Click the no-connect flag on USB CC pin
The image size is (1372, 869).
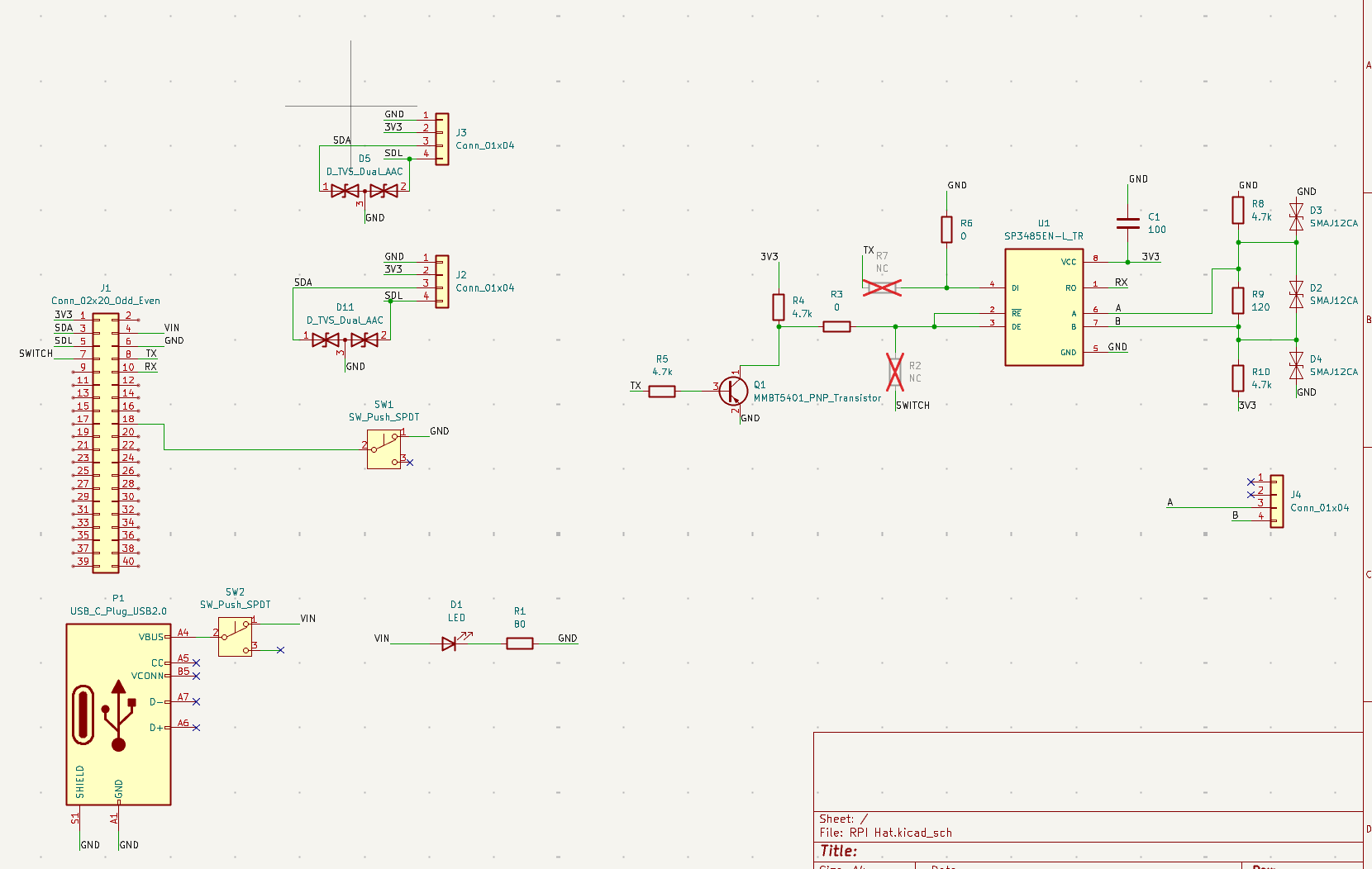(x=196, y=662)
